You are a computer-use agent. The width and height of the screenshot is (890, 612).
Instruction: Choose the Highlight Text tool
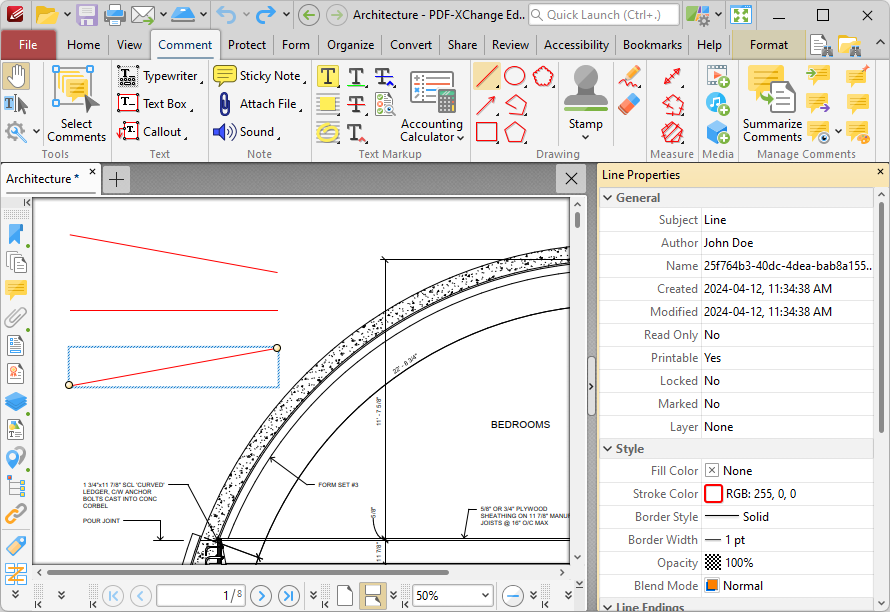click(x=328, y=77)
